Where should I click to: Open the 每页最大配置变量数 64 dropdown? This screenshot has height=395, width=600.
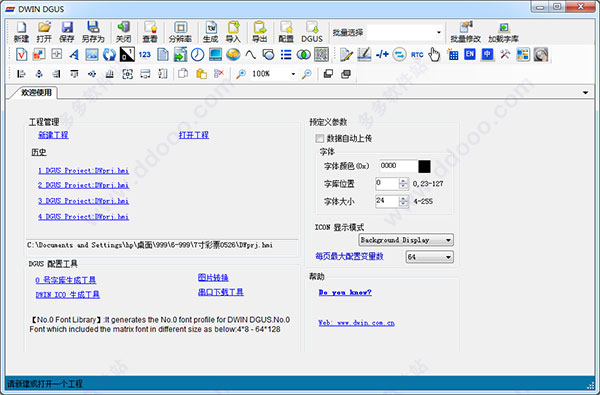429,257
